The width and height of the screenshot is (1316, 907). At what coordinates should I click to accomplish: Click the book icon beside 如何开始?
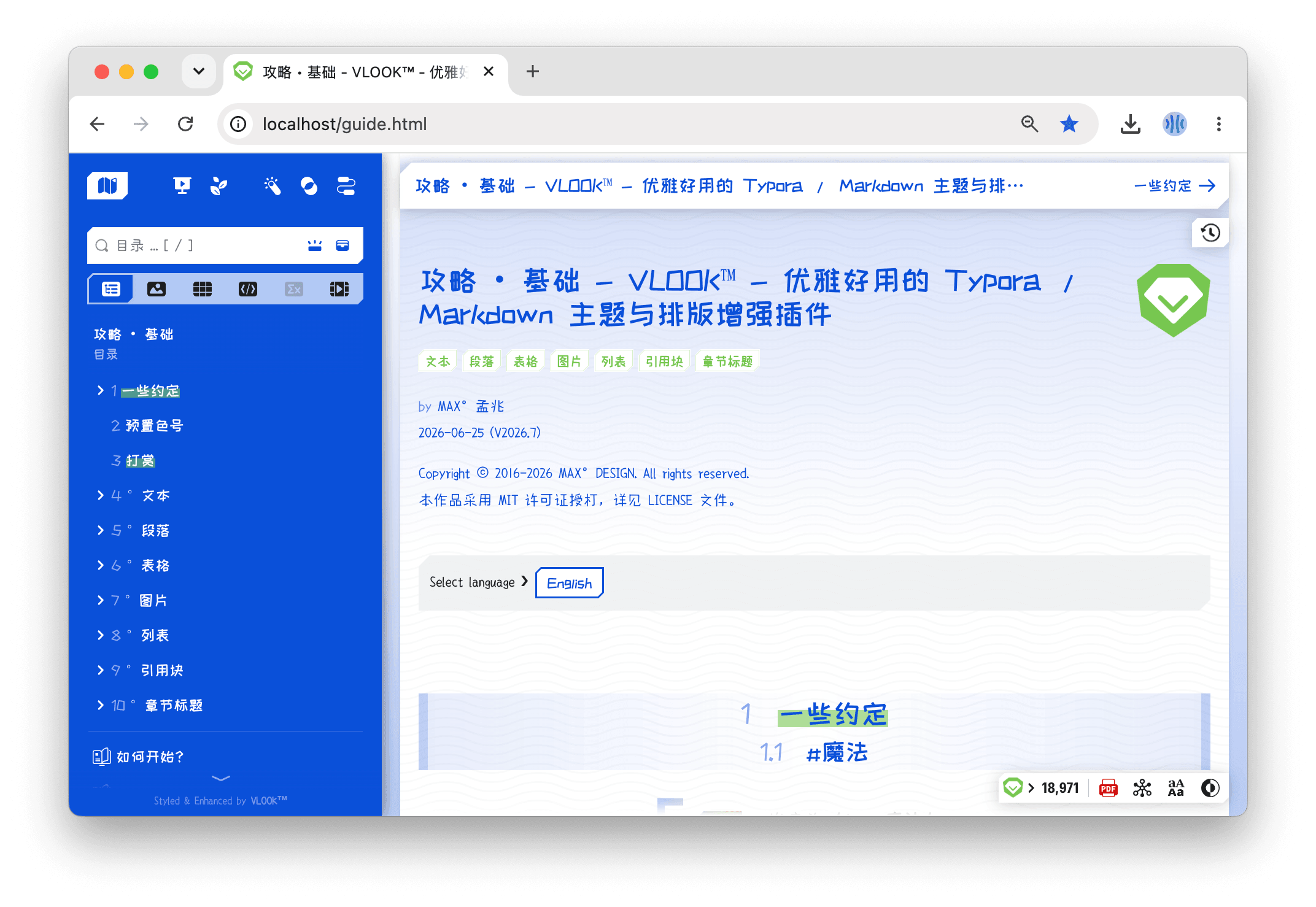[101, 757]
